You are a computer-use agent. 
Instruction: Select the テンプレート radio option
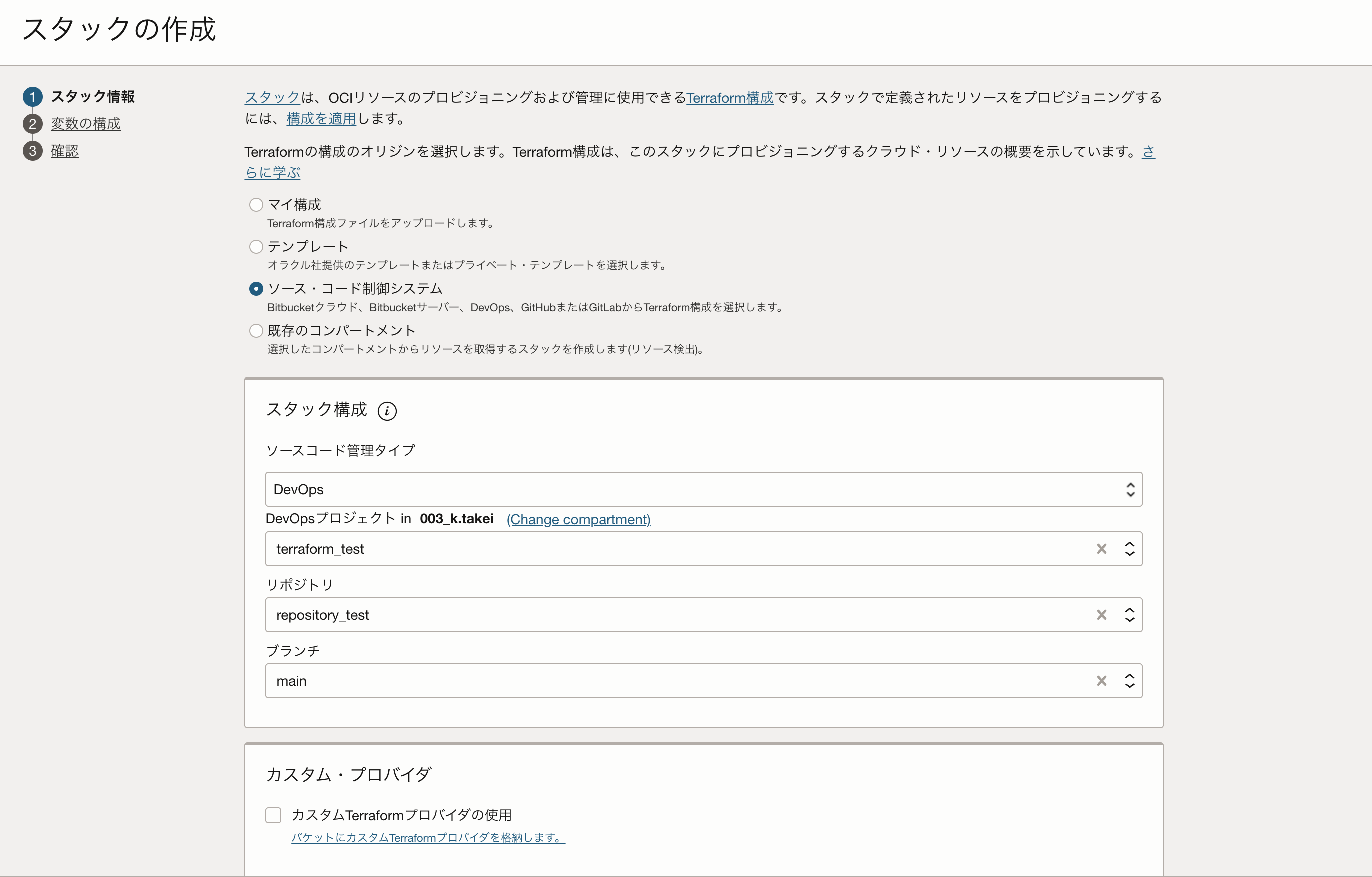(x=256, y=247)
